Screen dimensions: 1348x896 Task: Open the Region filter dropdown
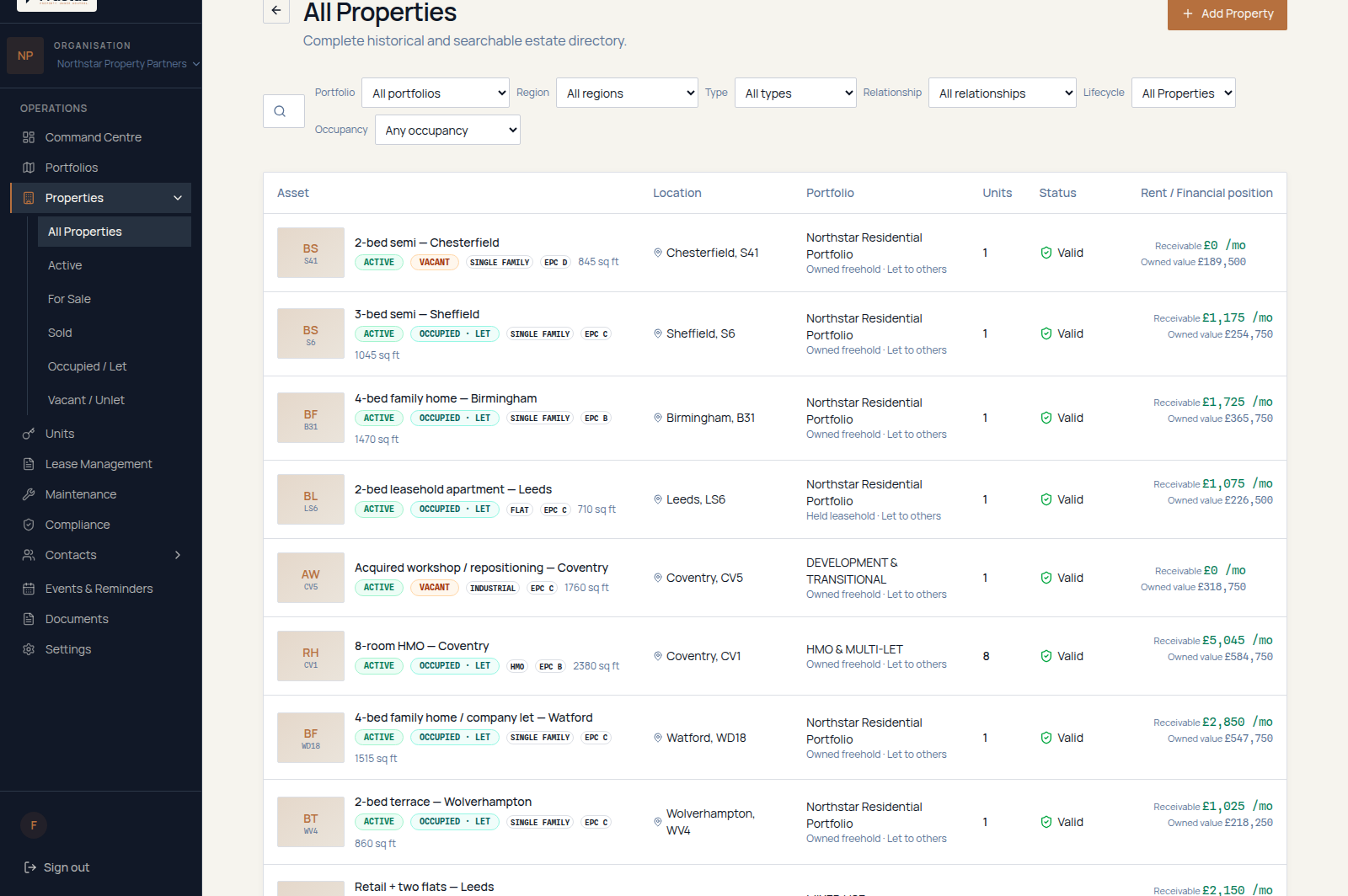(x=627, y=93)
